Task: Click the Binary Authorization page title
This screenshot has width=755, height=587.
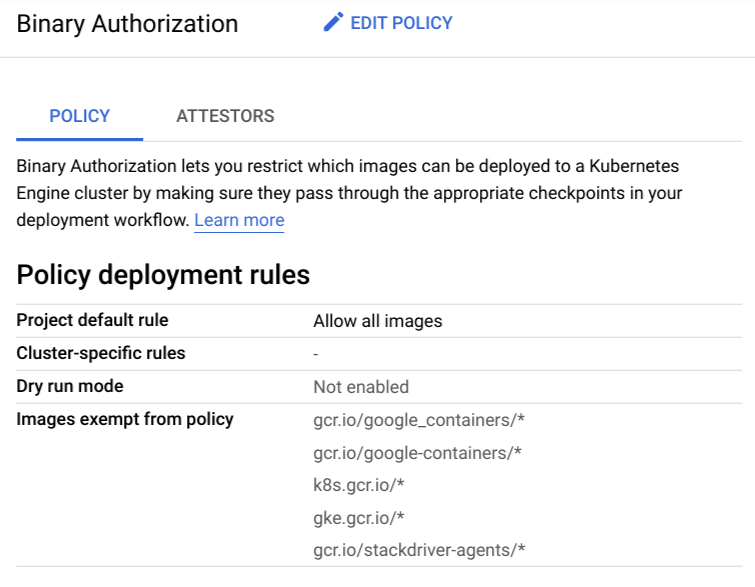Action: pyautogui.click(x=128, y=24)
